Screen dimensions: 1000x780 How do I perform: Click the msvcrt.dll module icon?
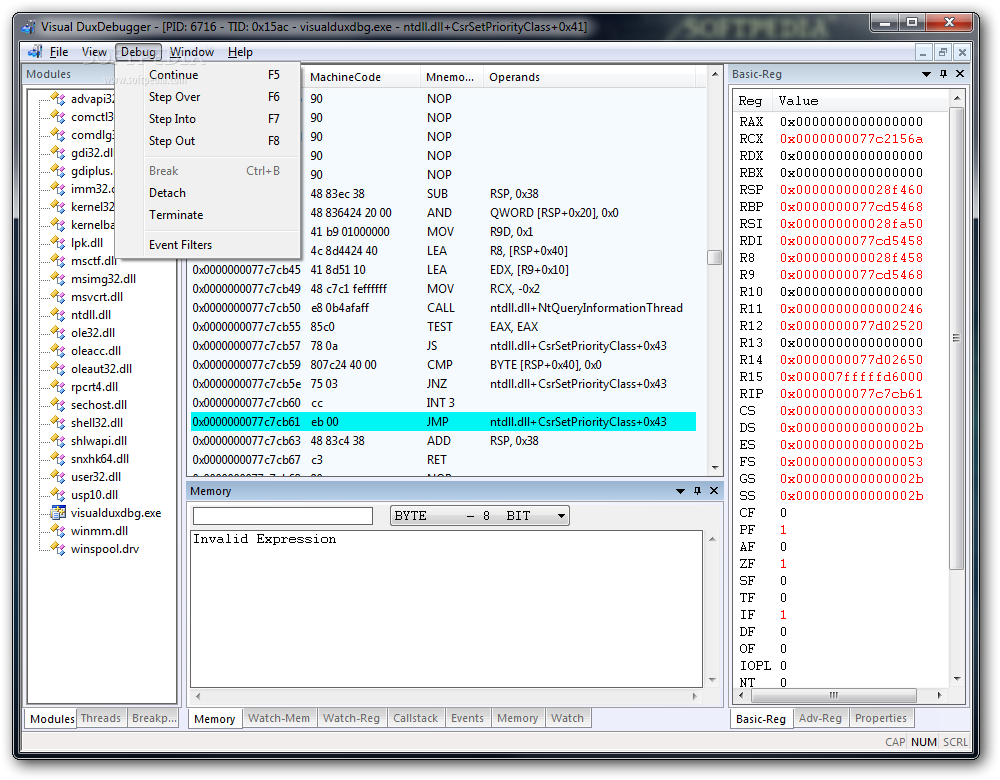pyautogui.click(x=58, y=297)
